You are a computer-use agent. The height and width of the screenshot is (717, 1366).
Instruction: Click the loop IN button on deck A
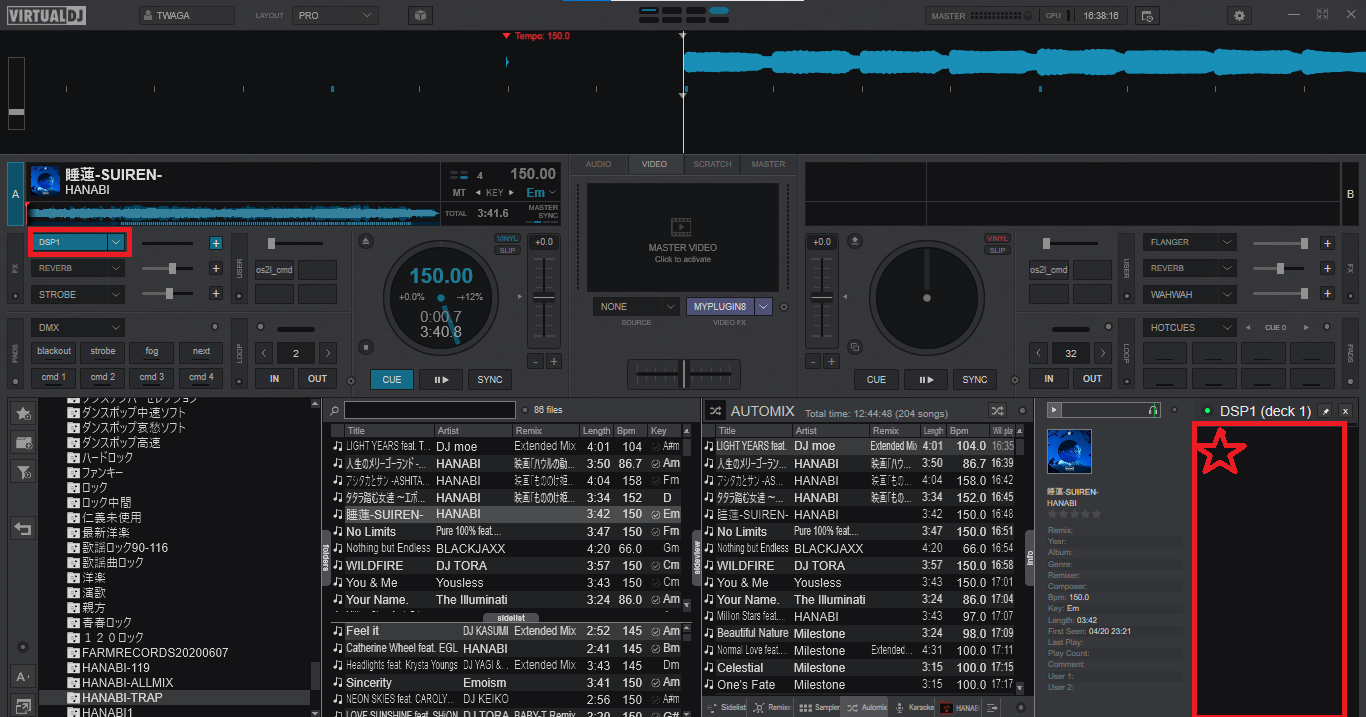pyautogui.click(x=274, y=379)
